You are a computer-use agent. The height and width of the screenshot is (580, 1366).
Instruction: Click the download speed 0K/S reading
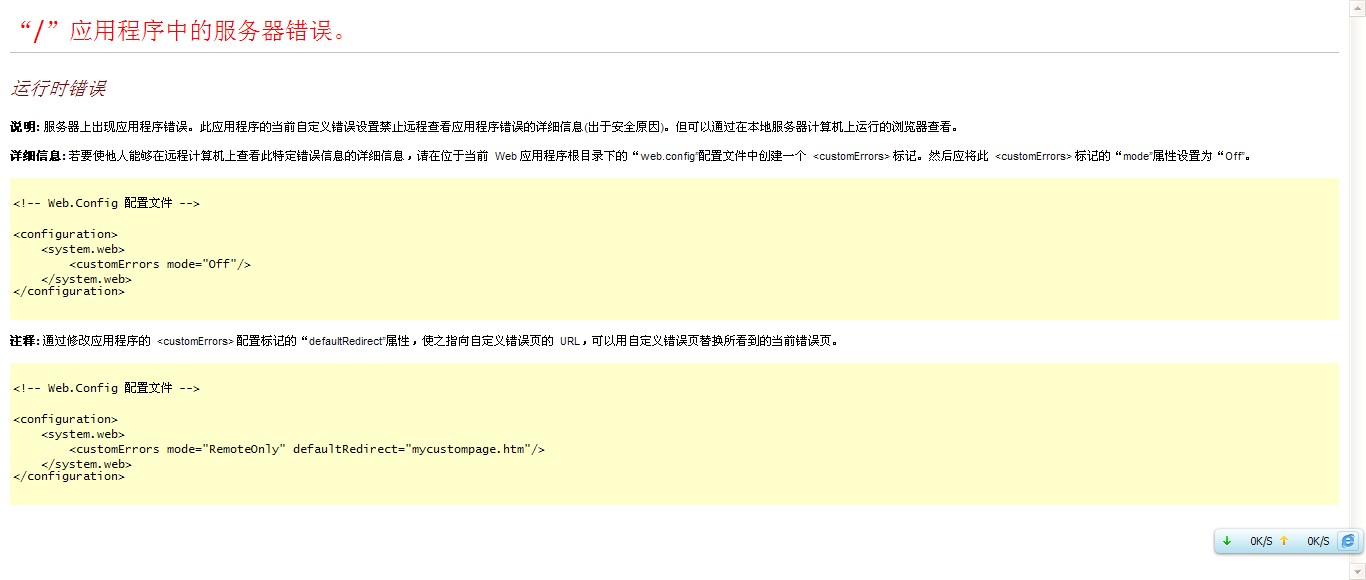tap(1260, 542)
